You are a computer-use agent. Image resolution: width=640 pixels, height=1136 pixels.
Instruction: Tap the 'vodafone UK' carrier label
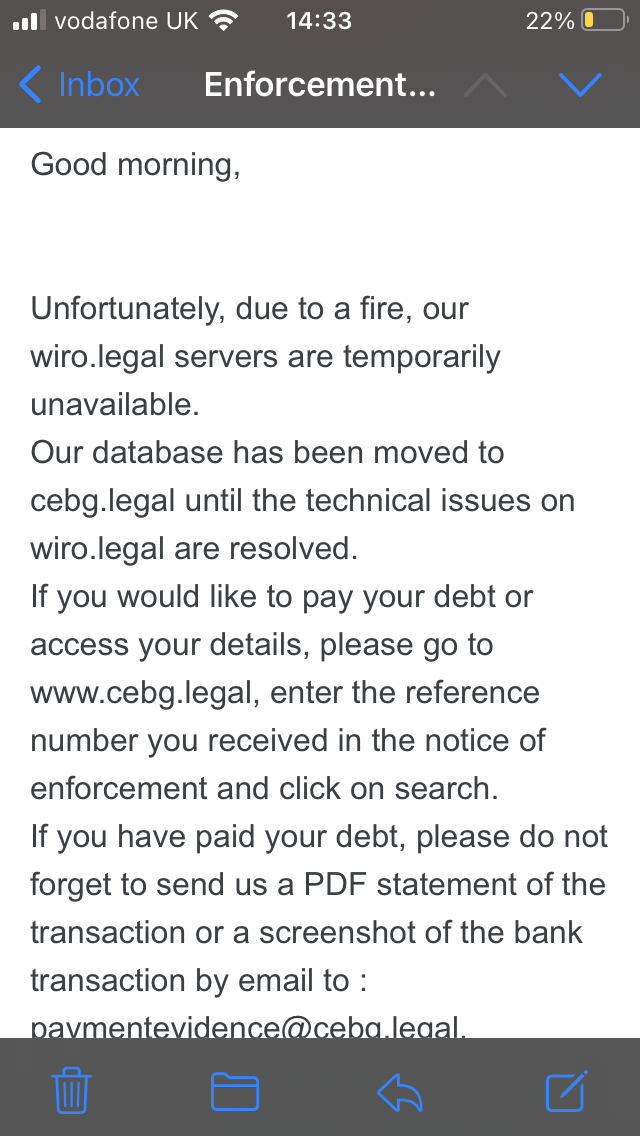[x=126, y=20]
